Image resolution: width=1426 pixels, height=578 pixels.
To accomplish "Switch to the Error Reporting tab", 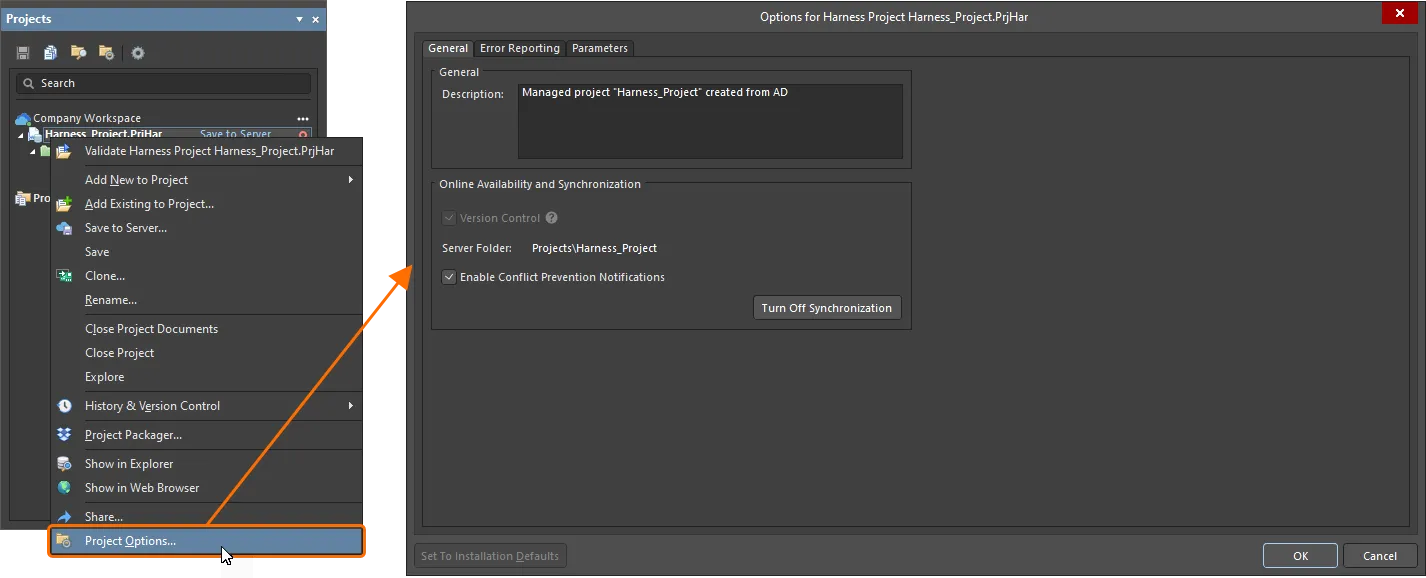I will coord(520,48).
